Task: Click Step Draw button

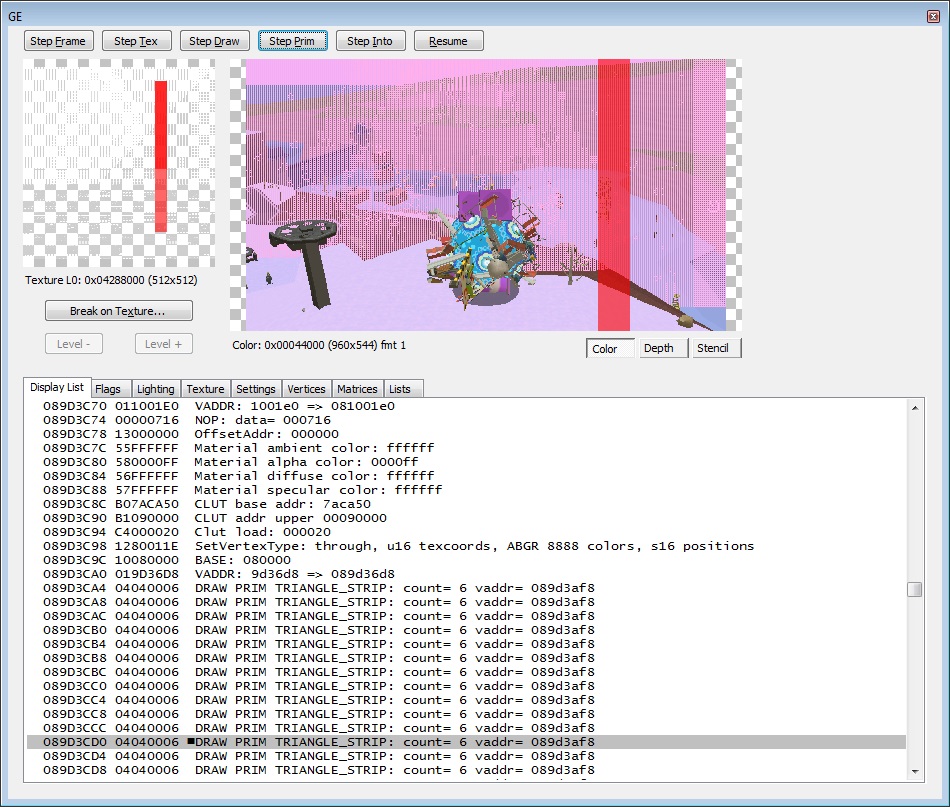Action: (x=215, y=41)
